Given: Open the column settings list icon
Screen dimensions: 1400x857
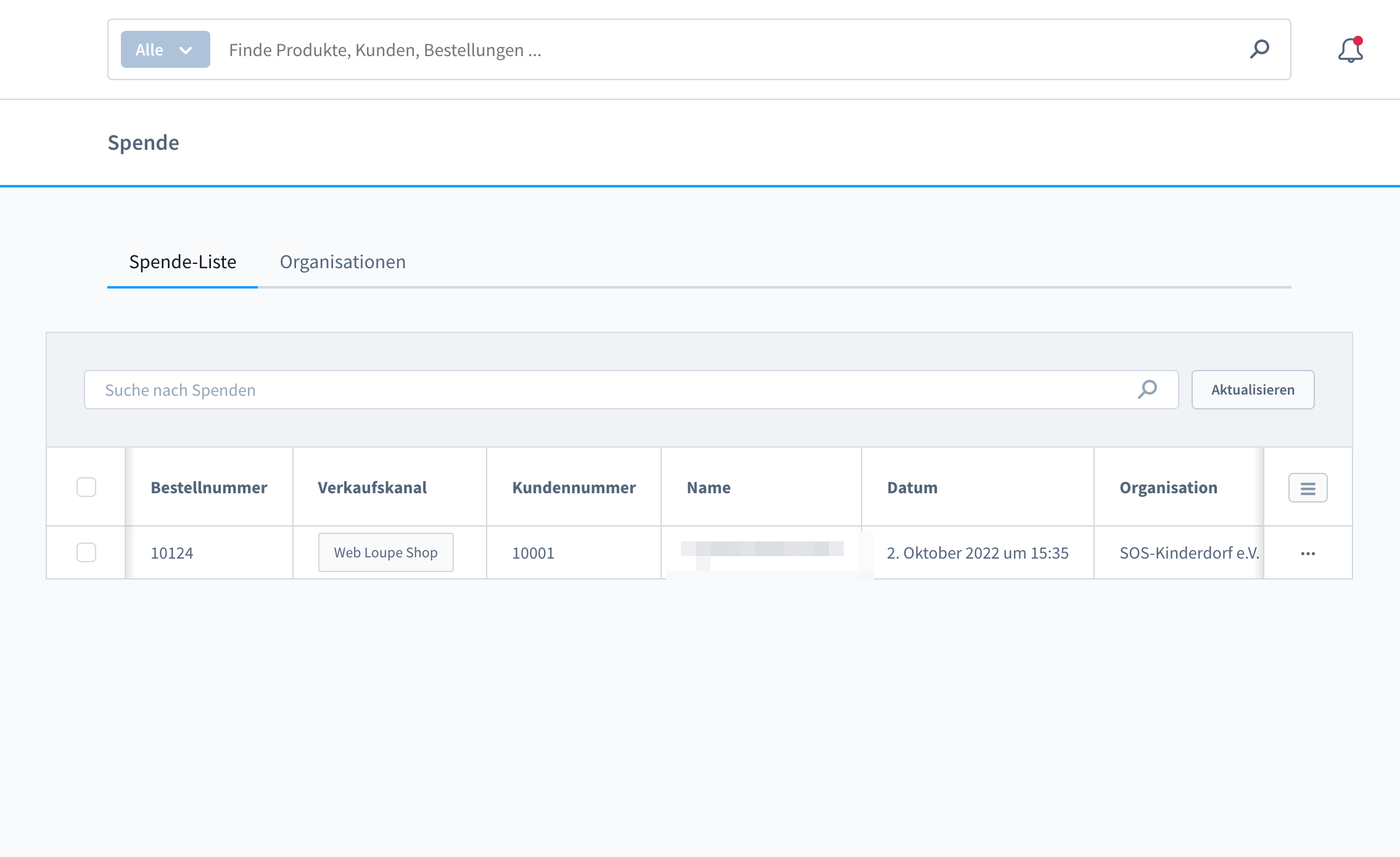Looking at the screenshot, I should point(1307,488).
